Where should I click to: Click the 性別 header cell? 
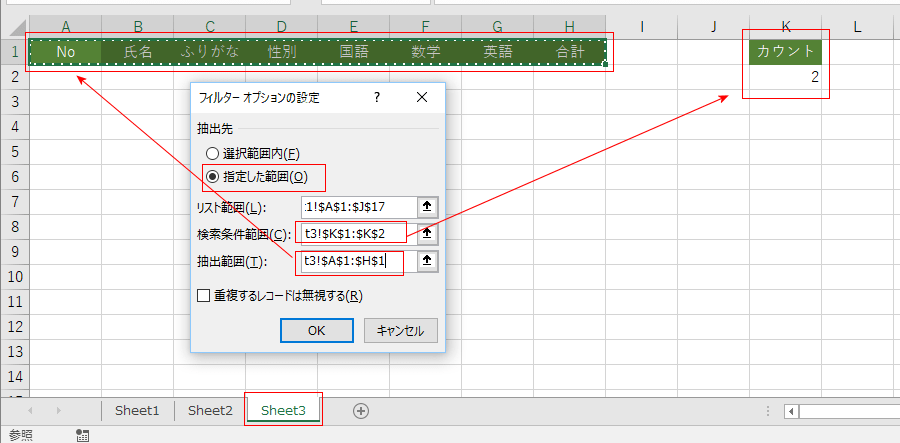pos(282,52)
